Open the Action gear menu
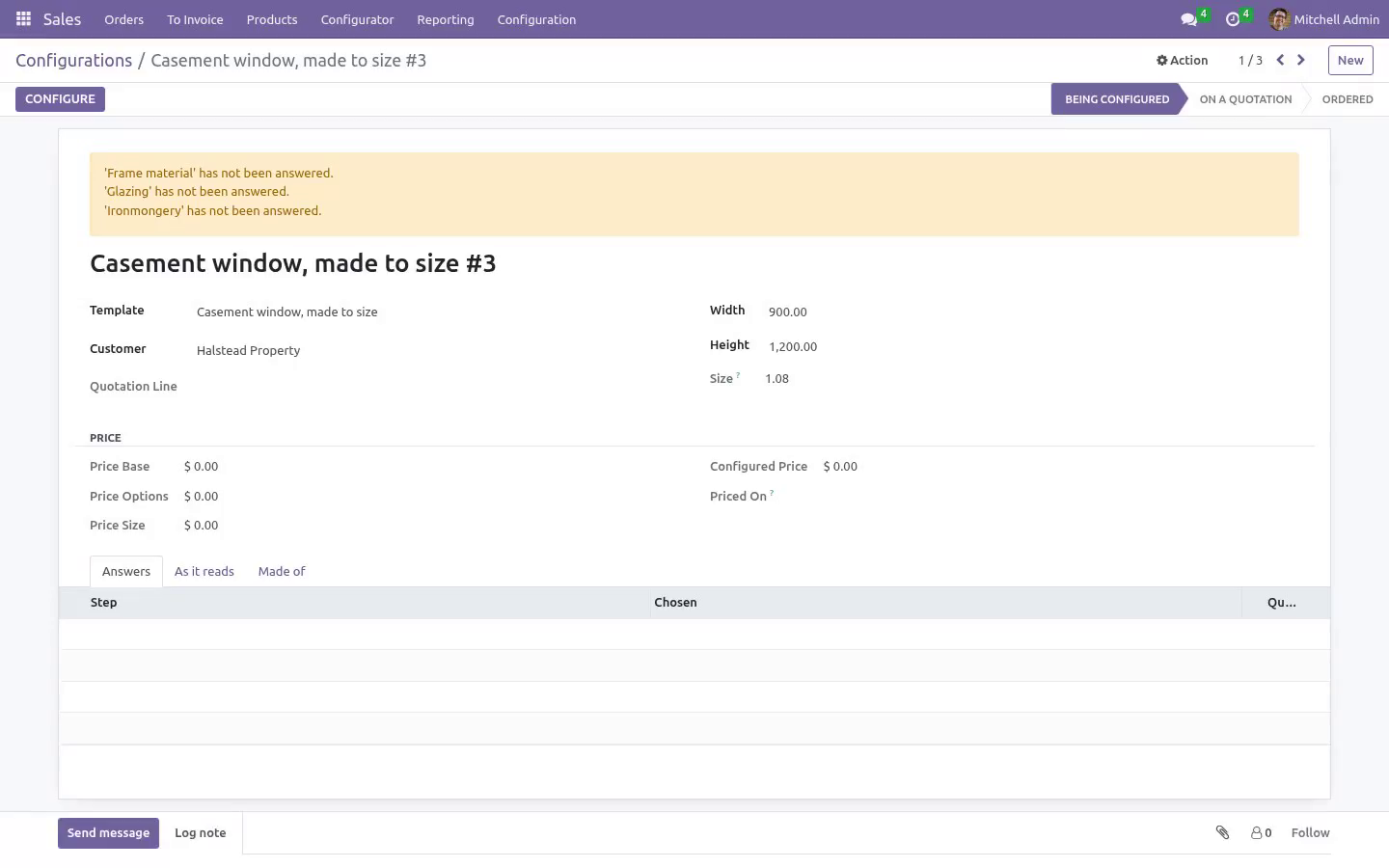The width and height of the screenshot is (1389, 868). 1182,60
